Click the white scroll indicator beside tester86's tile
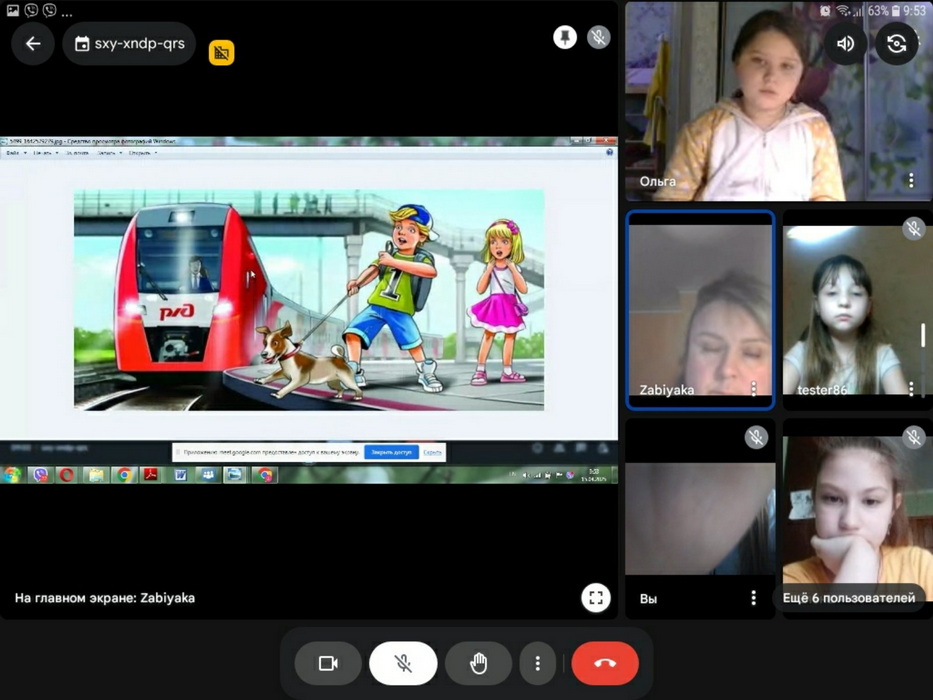 coord(923,335)
